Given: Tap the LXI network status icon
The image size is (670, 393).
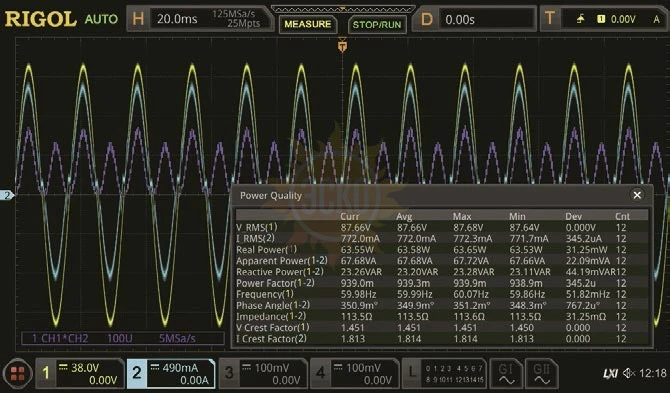Looking at the screenshot, I should click(611, 374).
